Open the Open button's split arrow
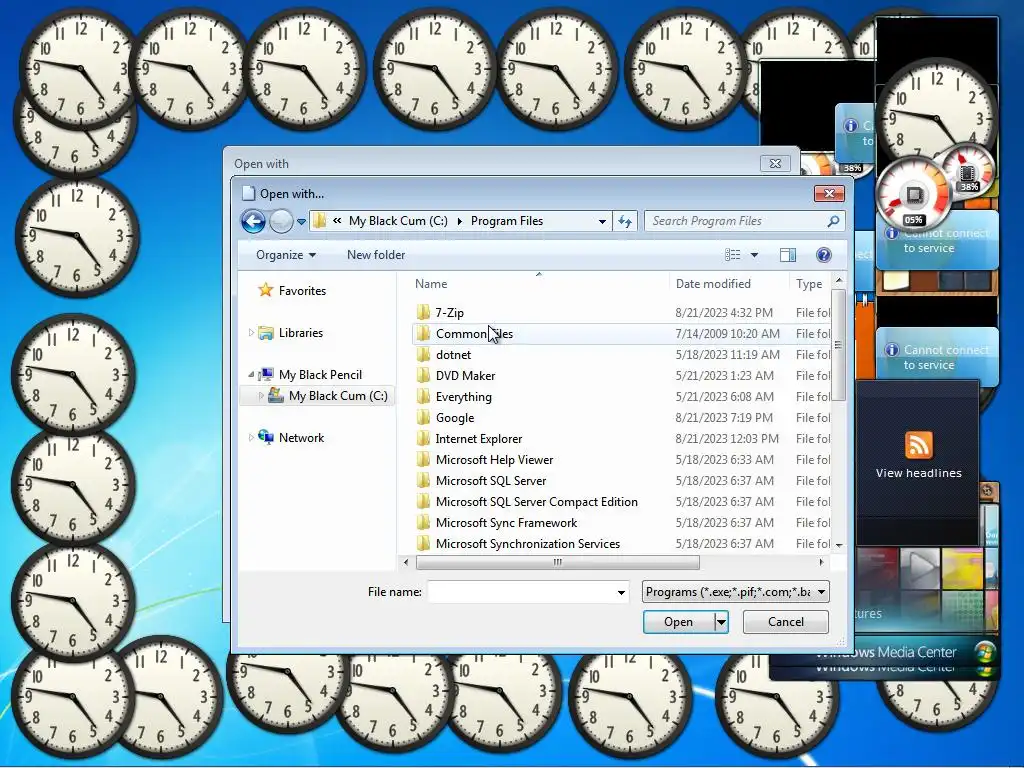1024x768 pixels. coord(721,622)
